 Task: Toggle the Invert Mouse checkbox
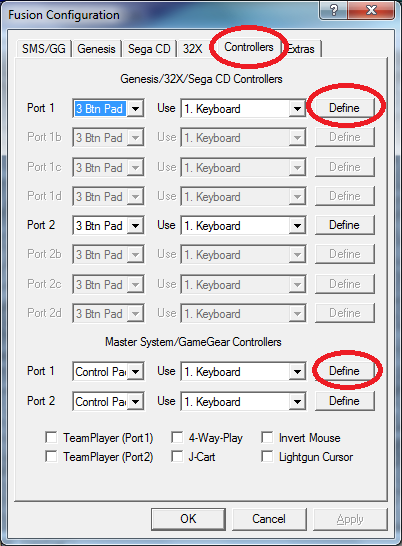267,437
